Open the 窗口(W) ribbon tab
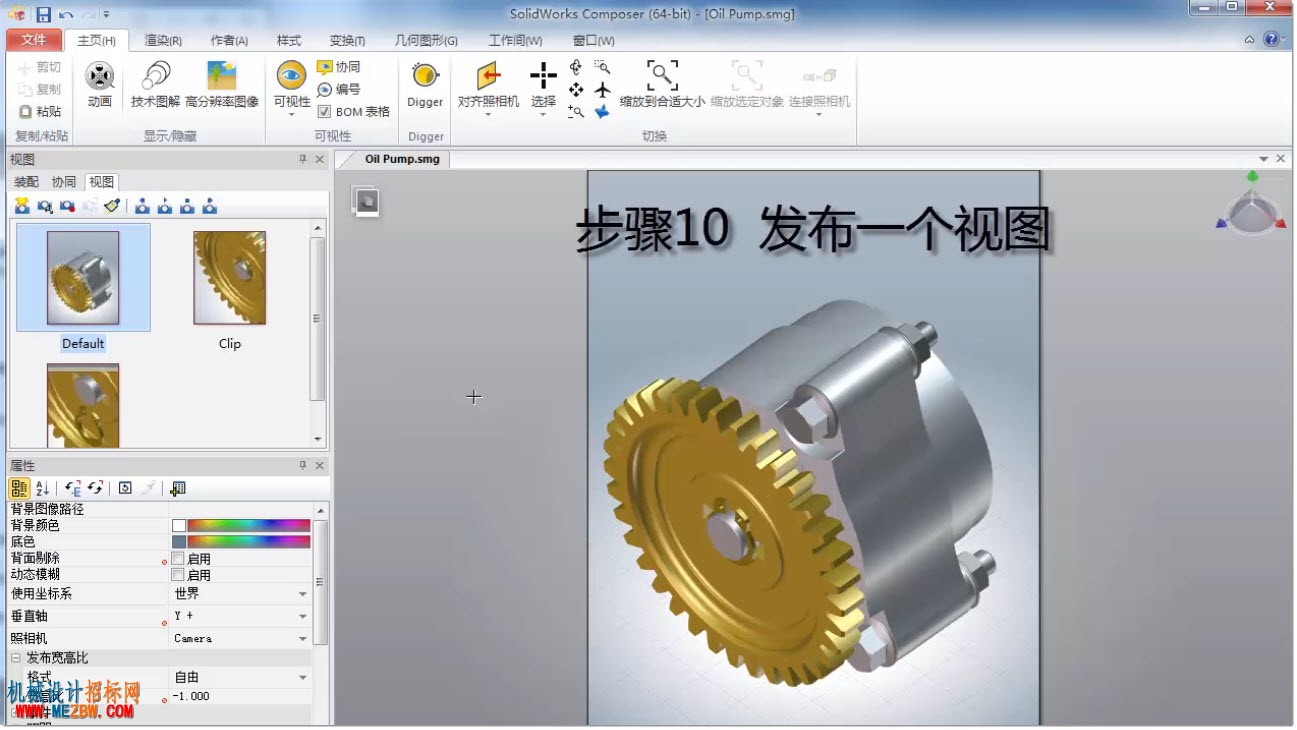This screenshot has width=1297, height=730. [594, 41]
